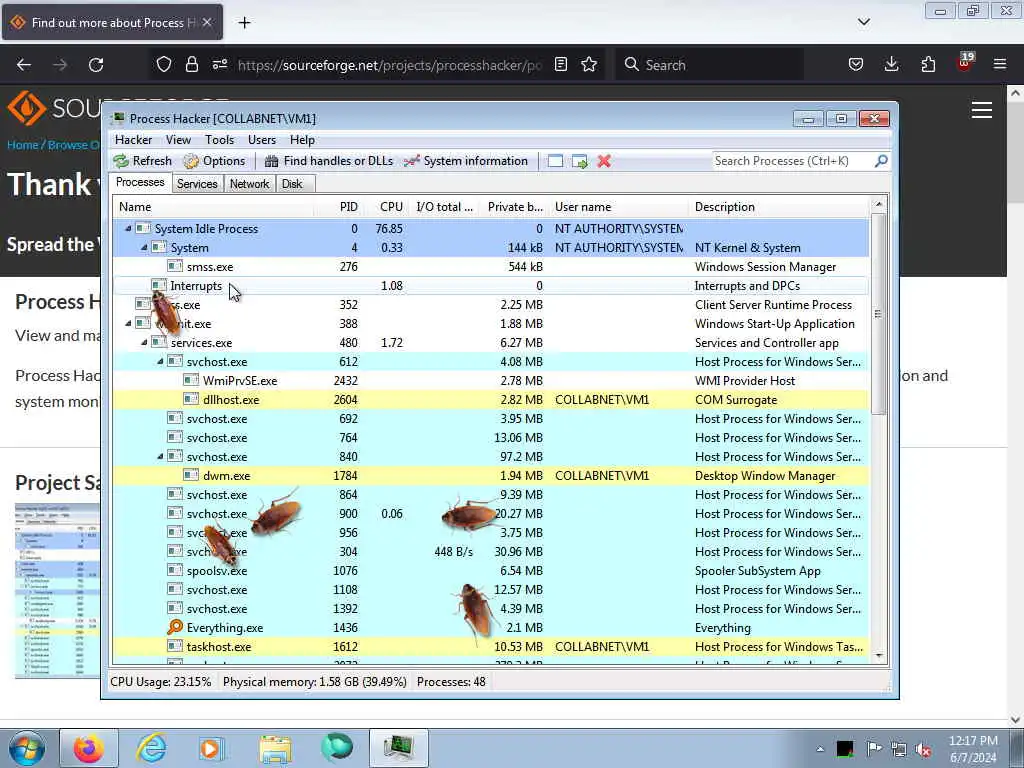Screen dimensions: 1024x768
Task: Click the Find handles or DLLs binoculars icon
Action: [x=272, y=161]
